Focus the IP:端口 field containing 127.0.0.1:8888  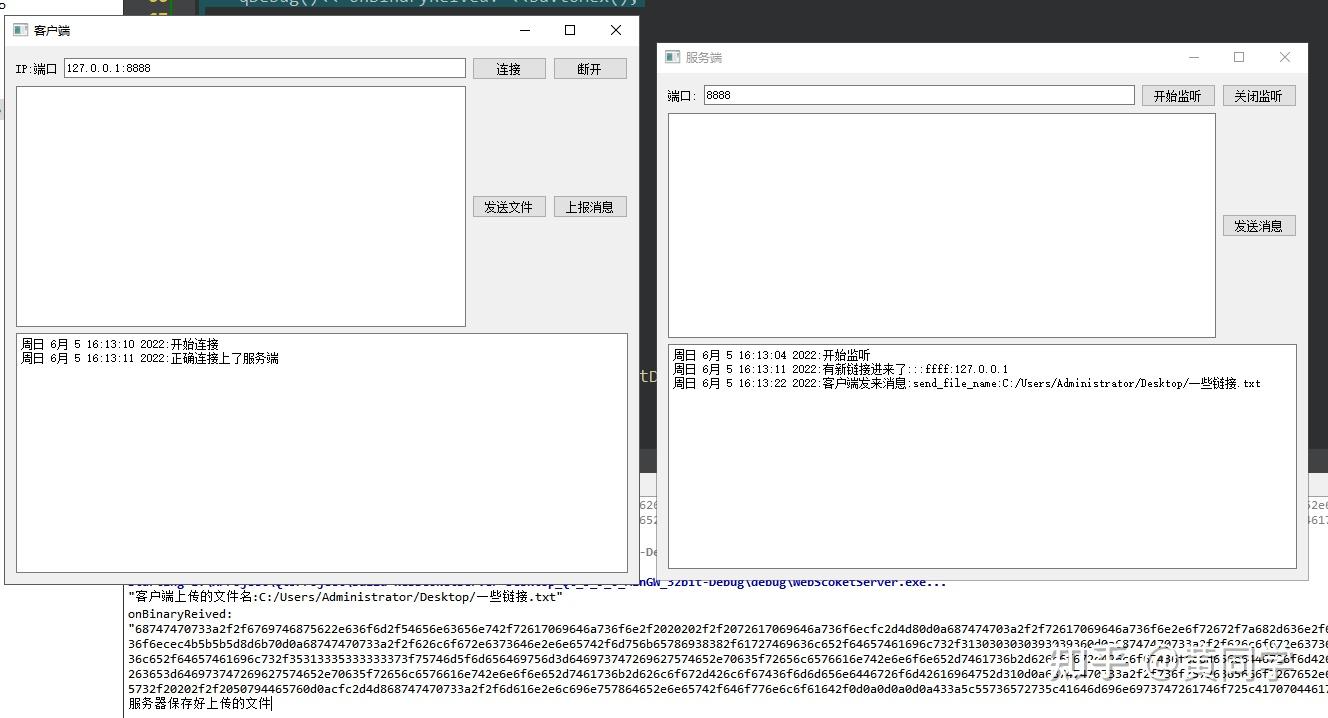(x=265, y=68)
